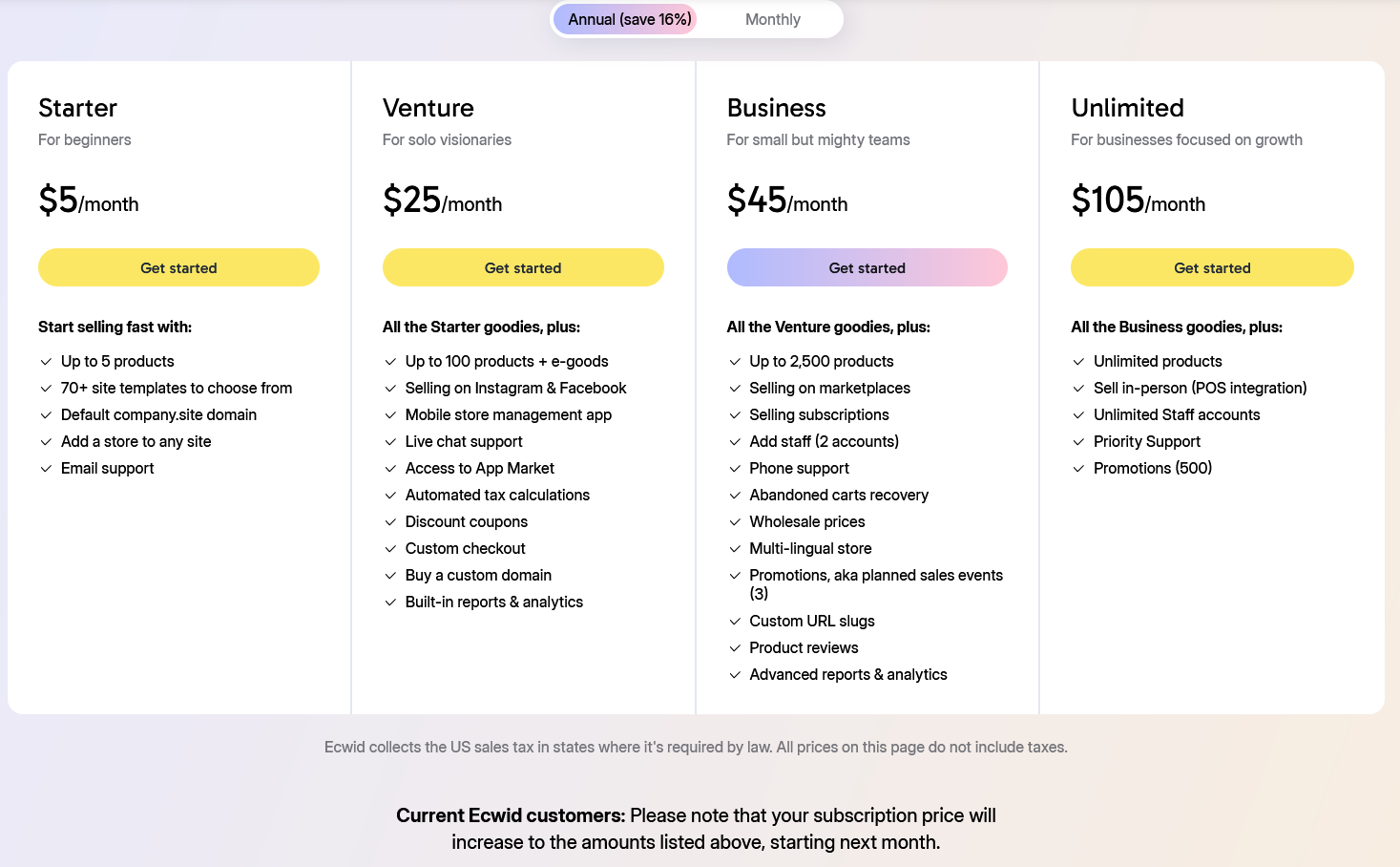Click Sell in-person (POS integration) feature
Screen dimensions: 1400x867
point(1201,388)
